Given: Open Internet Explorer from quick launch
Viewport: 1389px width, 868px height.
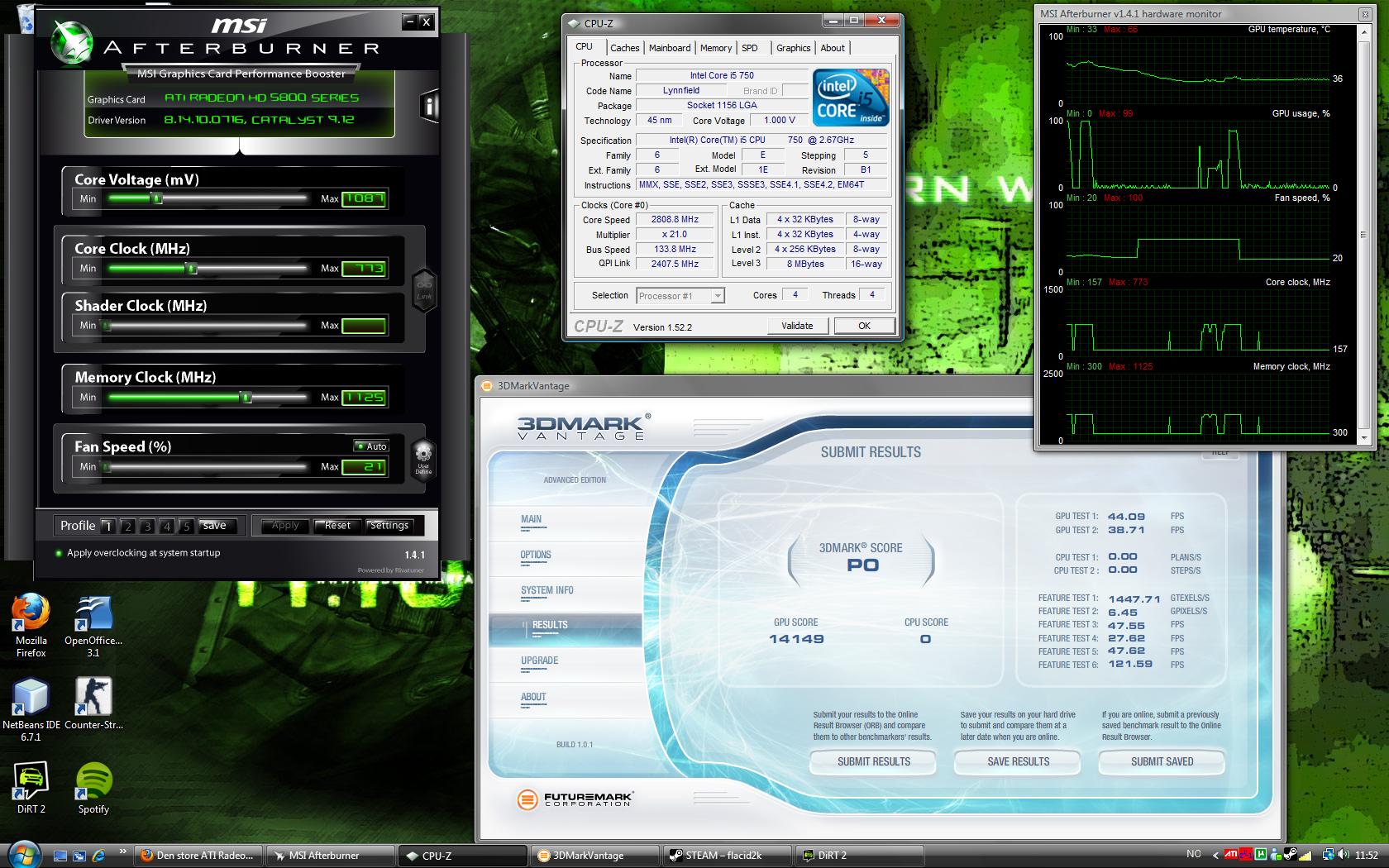Looking at the screenshot, I should point(98,856).
